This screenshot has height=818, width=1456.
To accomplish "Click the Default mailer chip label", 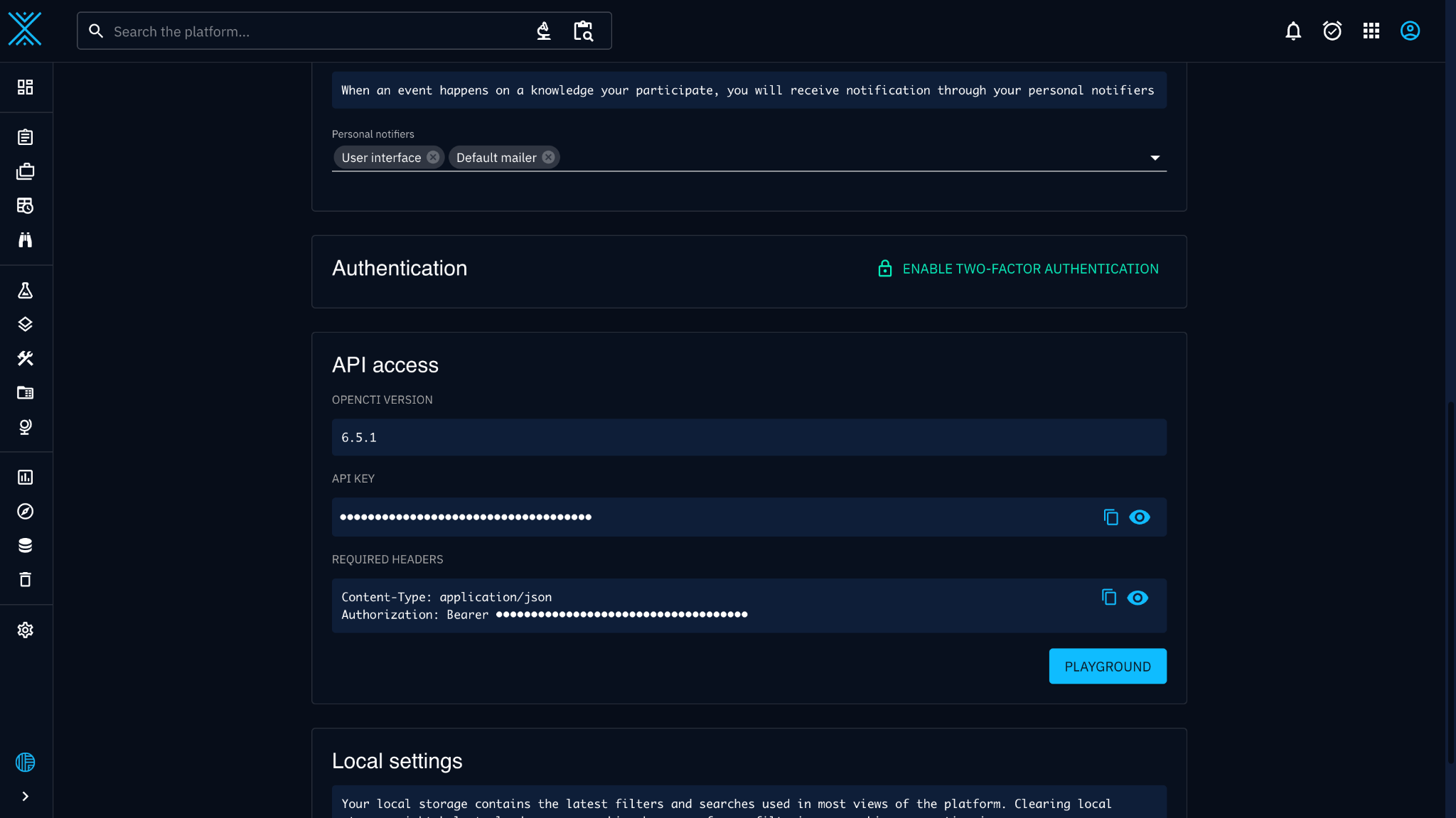I will point(496,158).
